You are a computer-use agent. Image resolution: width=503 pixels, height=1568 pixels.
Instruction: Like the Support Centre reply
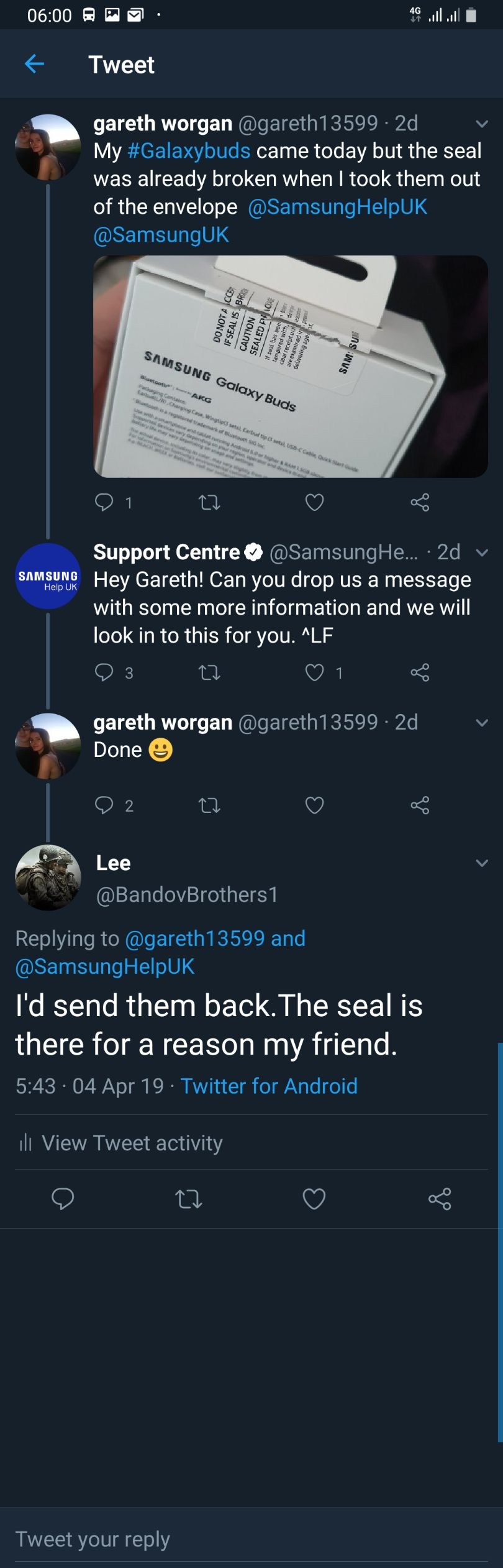[315, 672]
